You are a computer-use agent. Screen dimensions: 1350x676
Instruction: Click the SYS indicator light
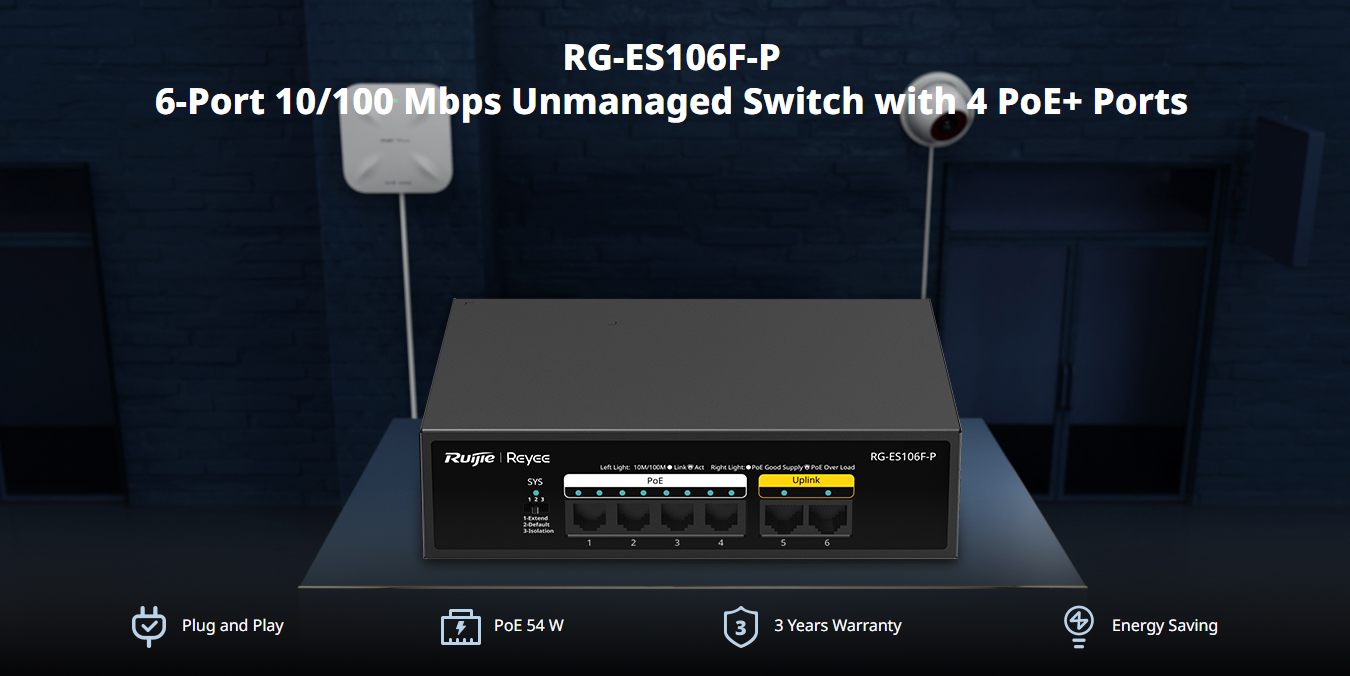click(536, 492)
